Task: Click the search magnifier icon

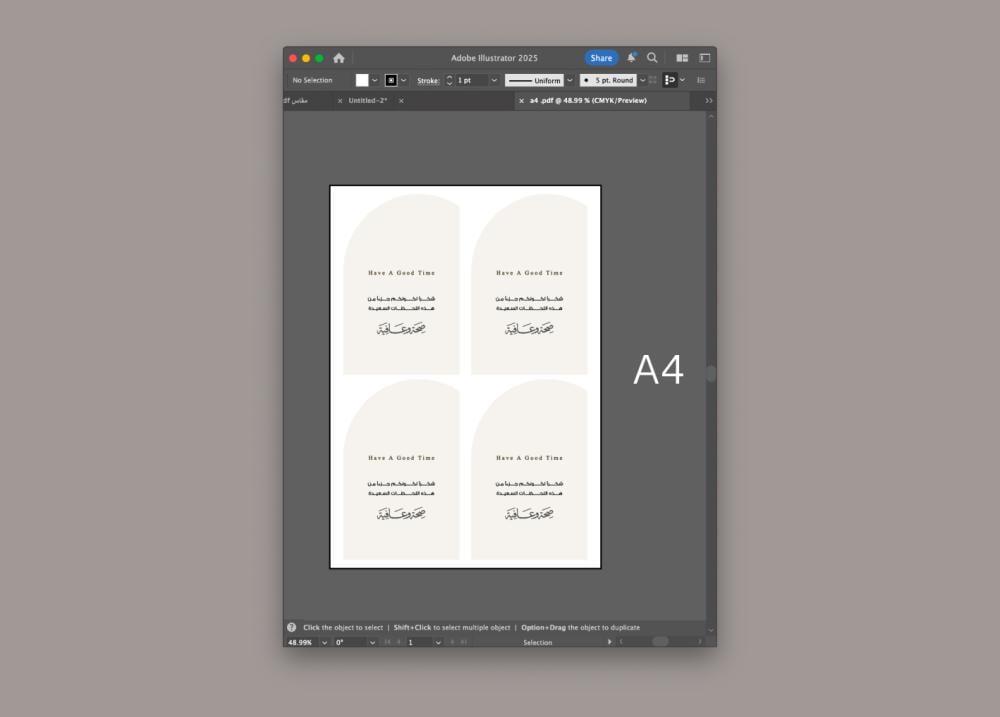Action: point(652,58)
